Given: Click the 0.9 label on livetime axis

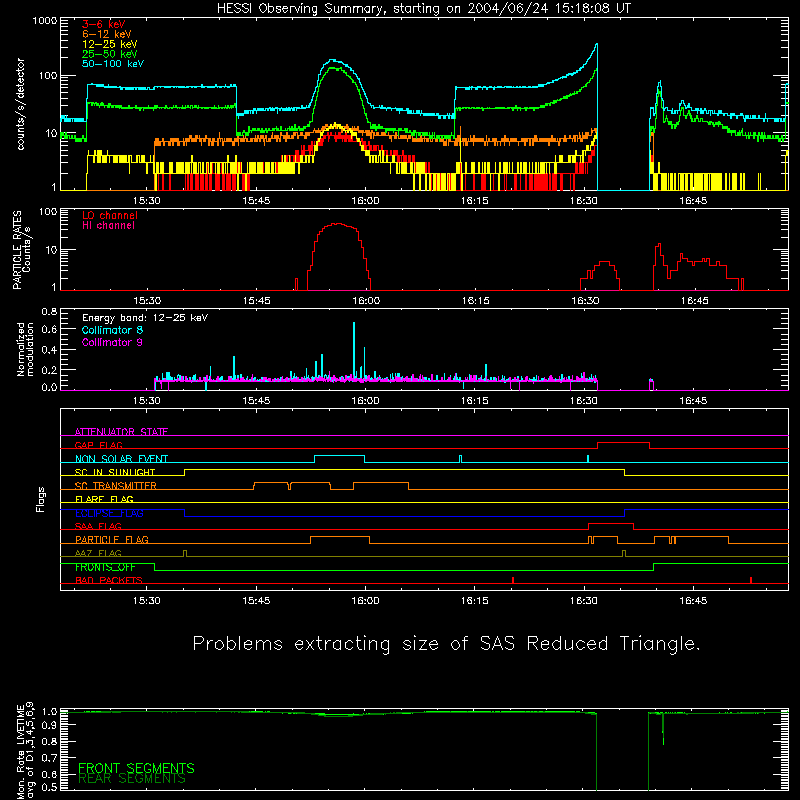Looking at the screenshot, I should point(49,725).
